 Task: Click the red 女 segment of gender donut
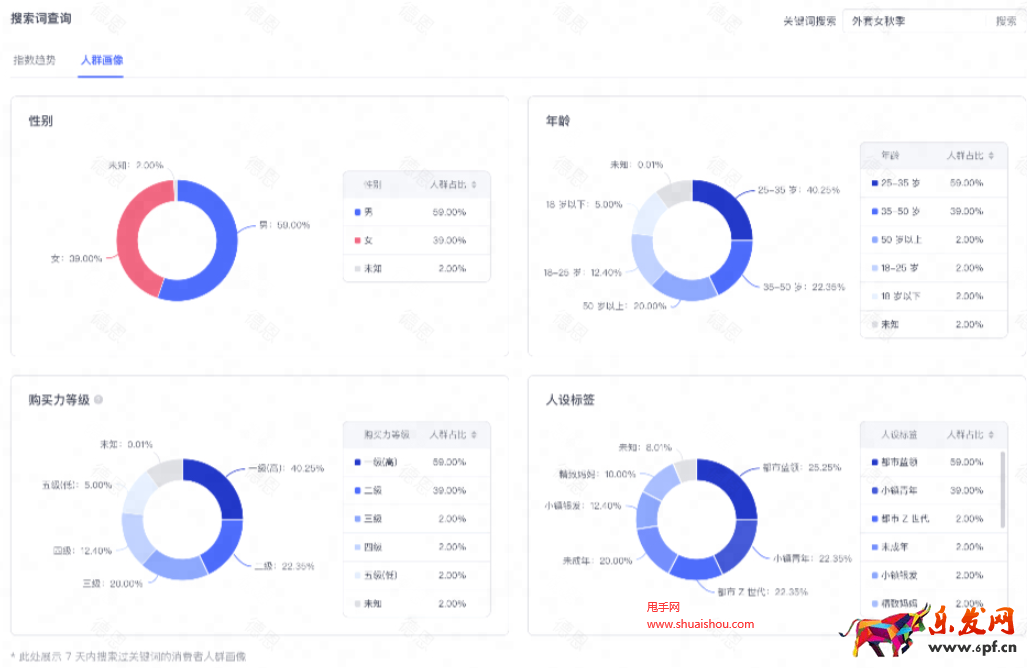(128, 239)
